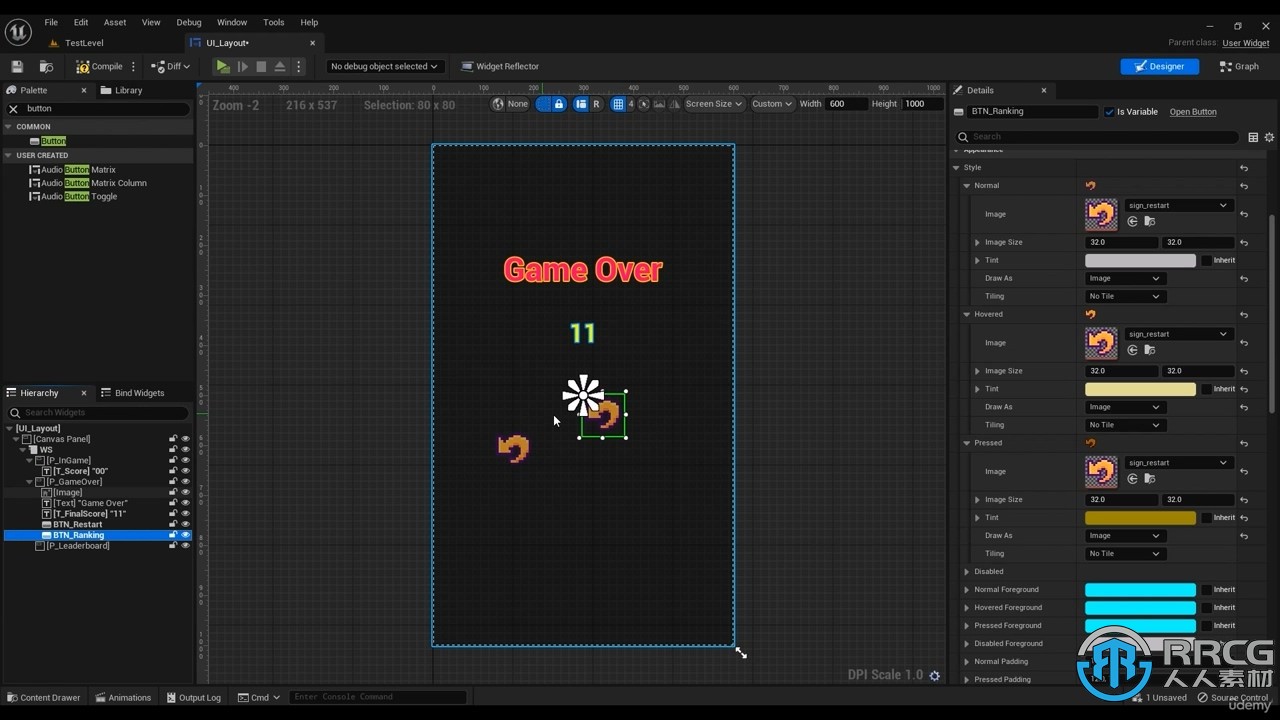Open the Widget Reflector
The image size is (1280, 720).
(500, 67)
